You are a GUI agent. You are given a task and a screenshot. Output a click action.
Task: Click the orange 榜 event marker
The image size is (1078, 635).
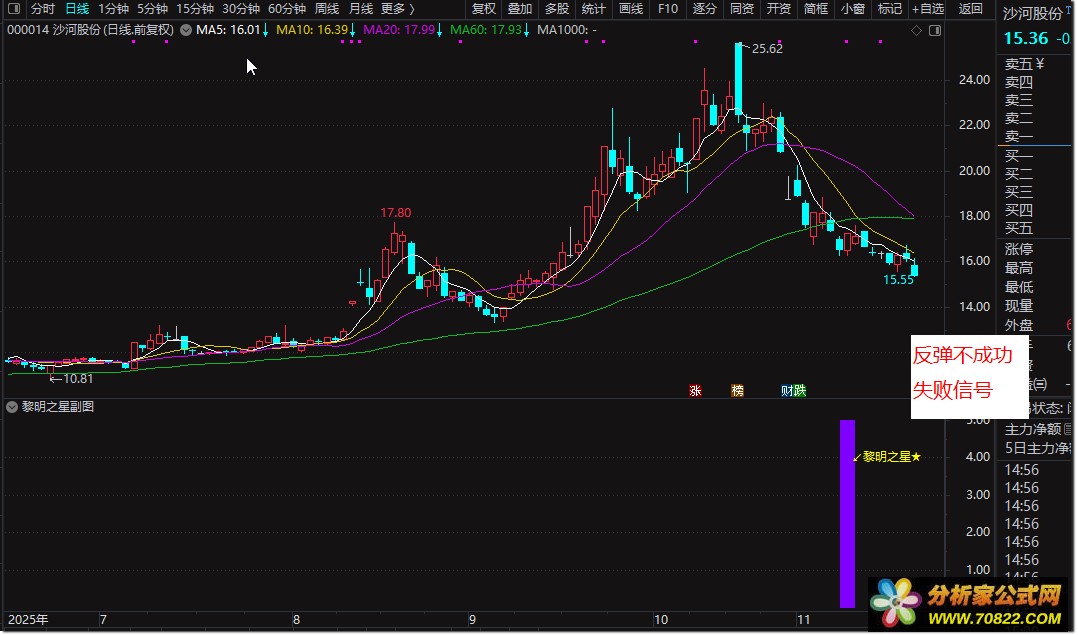point(738,391)
